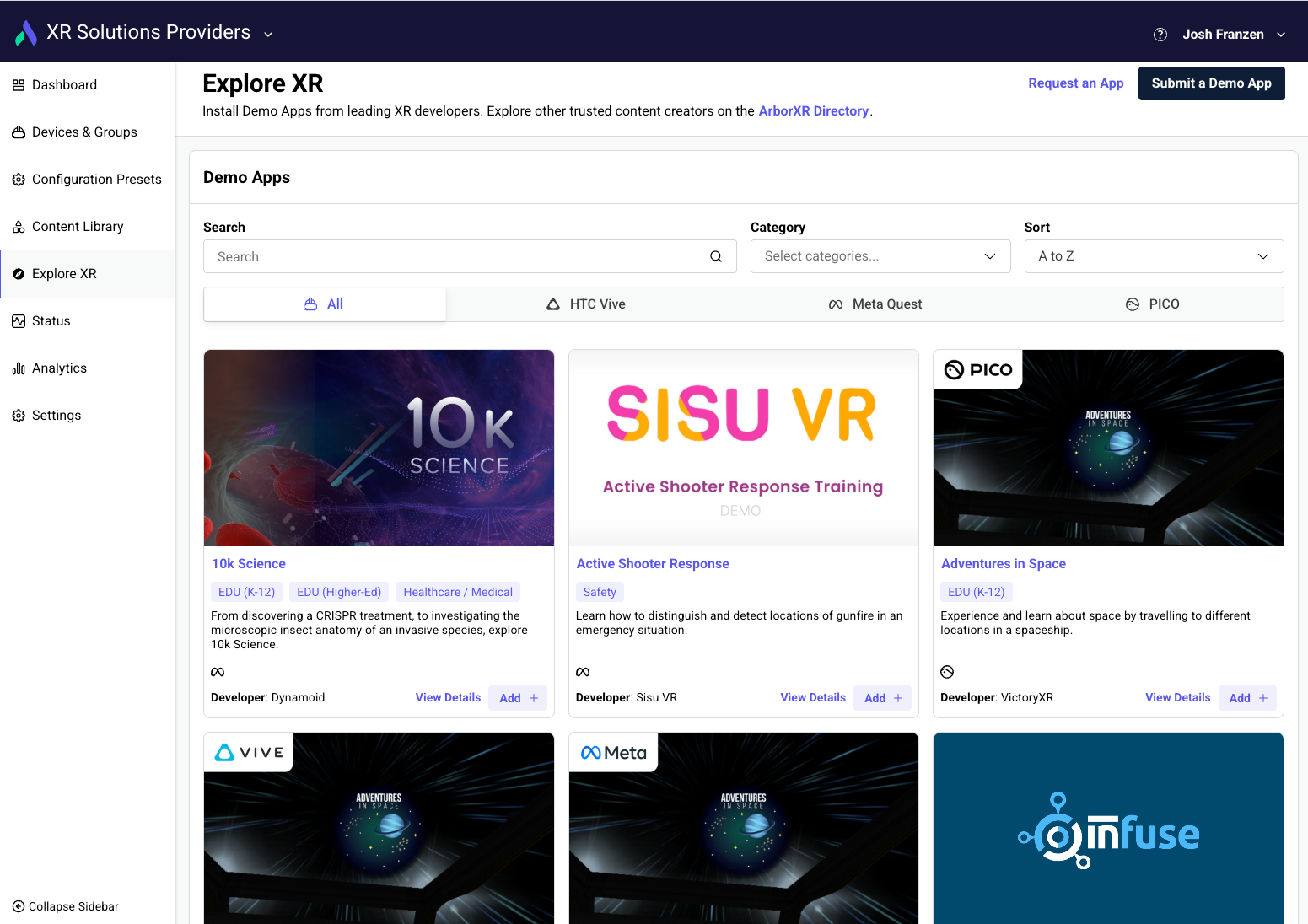This screenshot has height=924, width=1308.
Task: Click the Content Library sidebar icon
Action: 19,227
